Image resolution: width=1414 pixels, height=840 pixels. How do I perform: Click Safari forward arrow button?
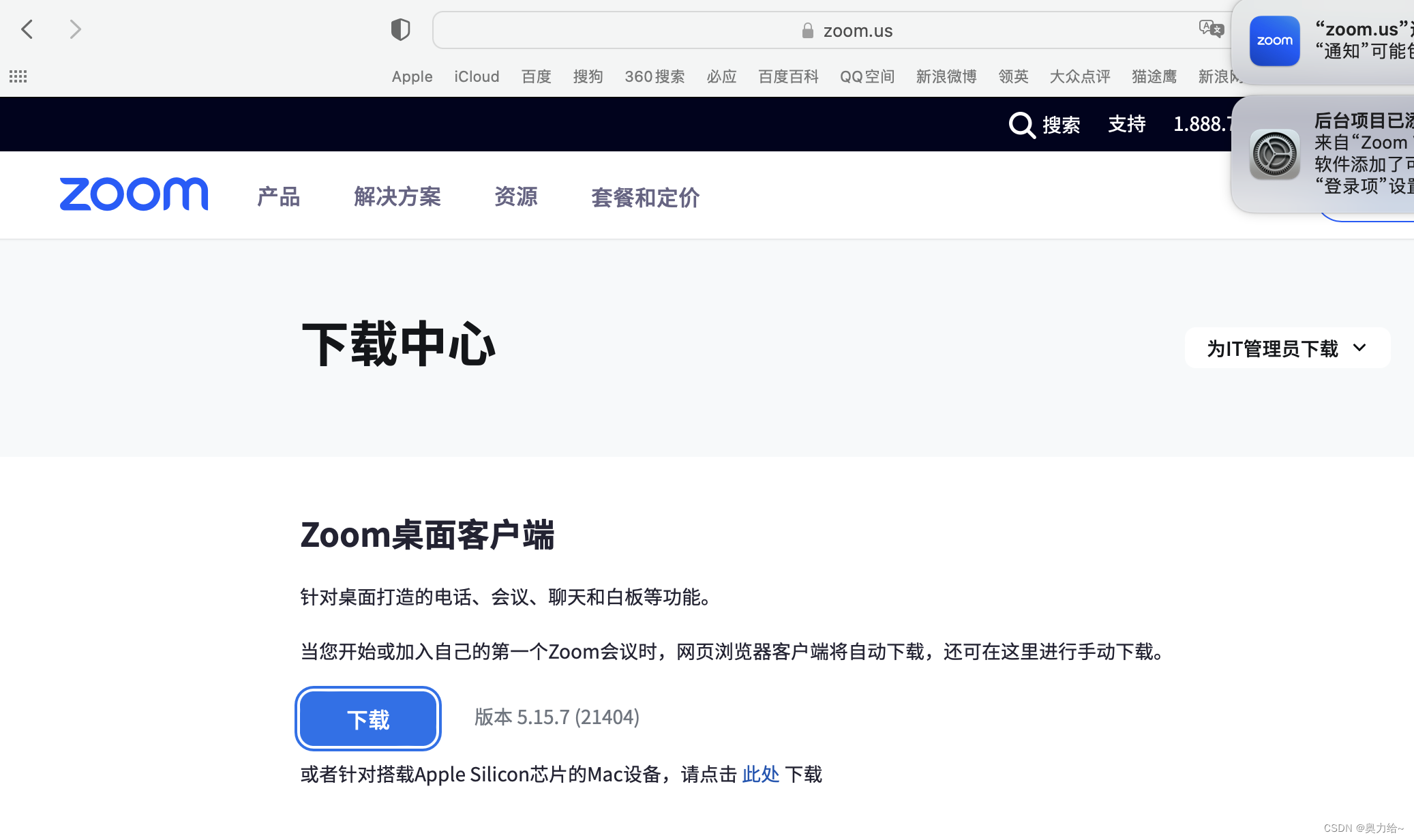click(75, 29)
